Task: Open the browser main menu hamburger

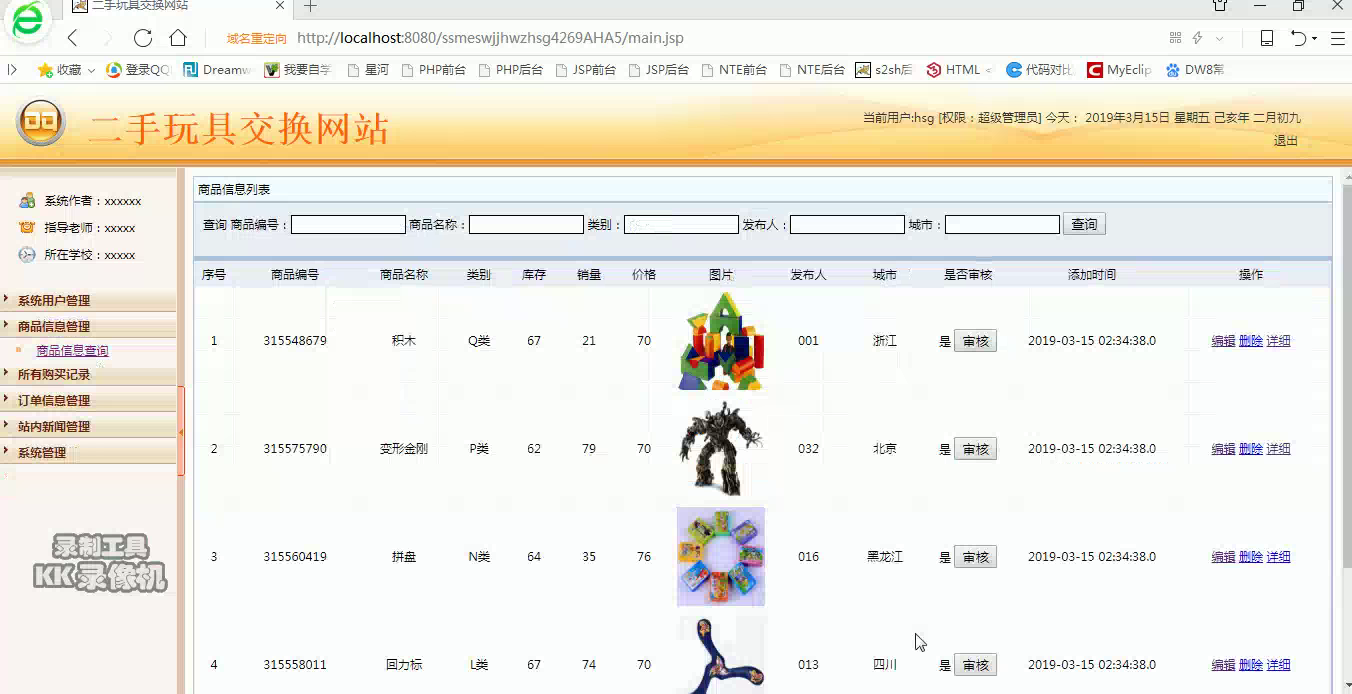Action: pos(1337,38)
